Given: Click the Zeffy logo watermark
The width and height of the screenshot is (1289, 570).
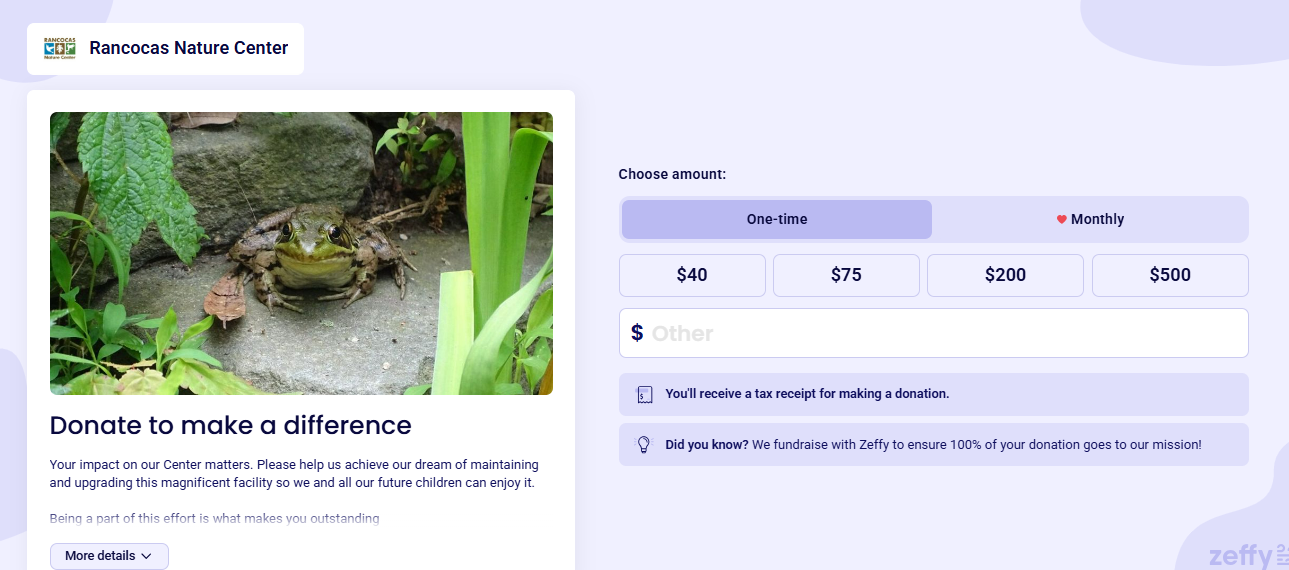Looking at the screenshot, I should pyautogui.click(x=1243, y=556).
